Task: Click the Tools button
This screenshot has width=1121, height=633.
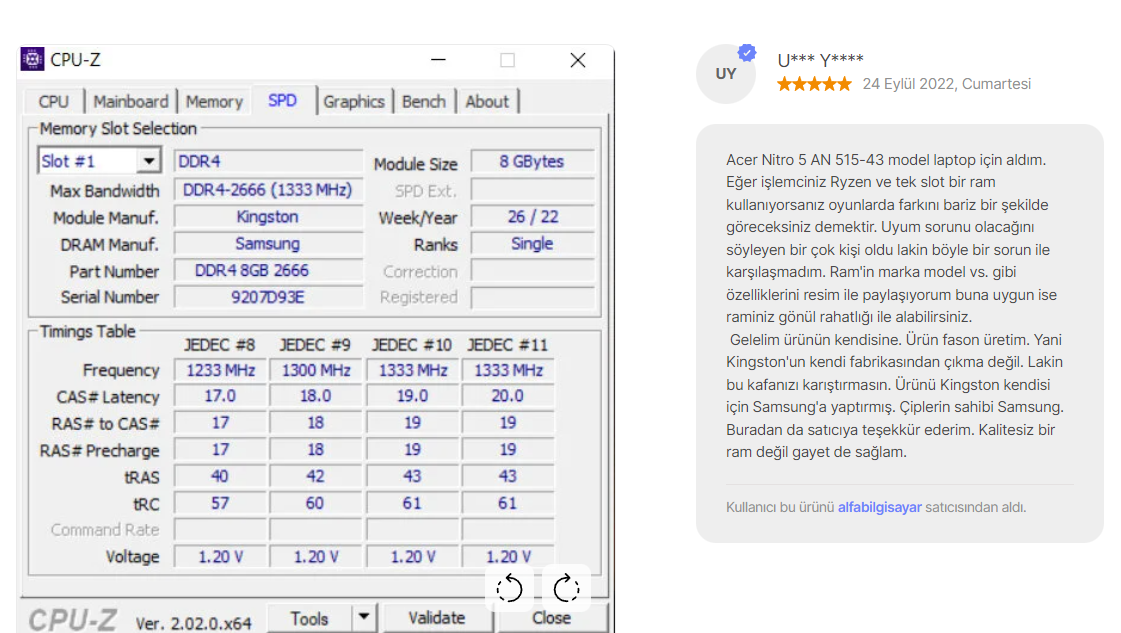Action: click(310, 618)
